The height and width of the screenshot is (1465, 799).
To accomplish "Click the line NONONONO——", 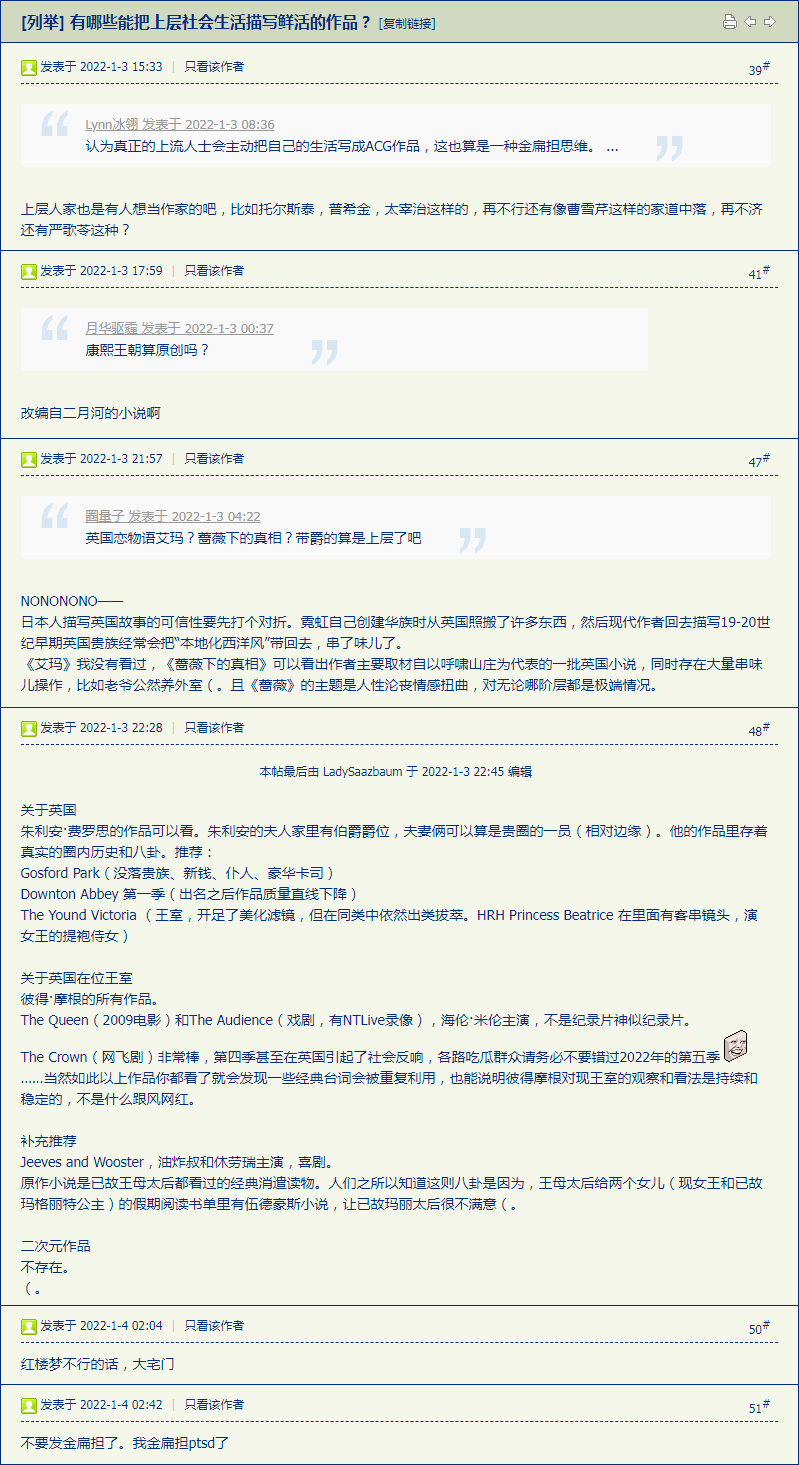I will [72, 601].
